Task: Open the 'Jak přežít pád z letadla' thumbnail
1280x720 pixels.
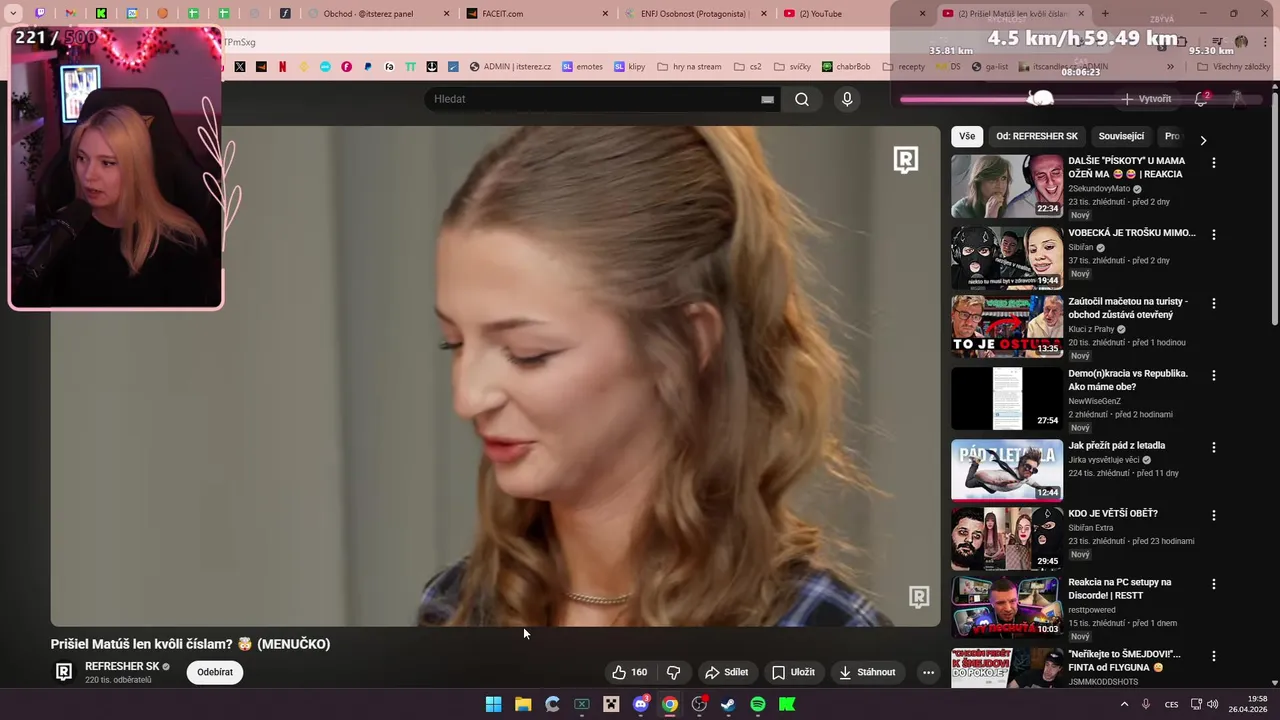Action: [x=1007, y=469]
